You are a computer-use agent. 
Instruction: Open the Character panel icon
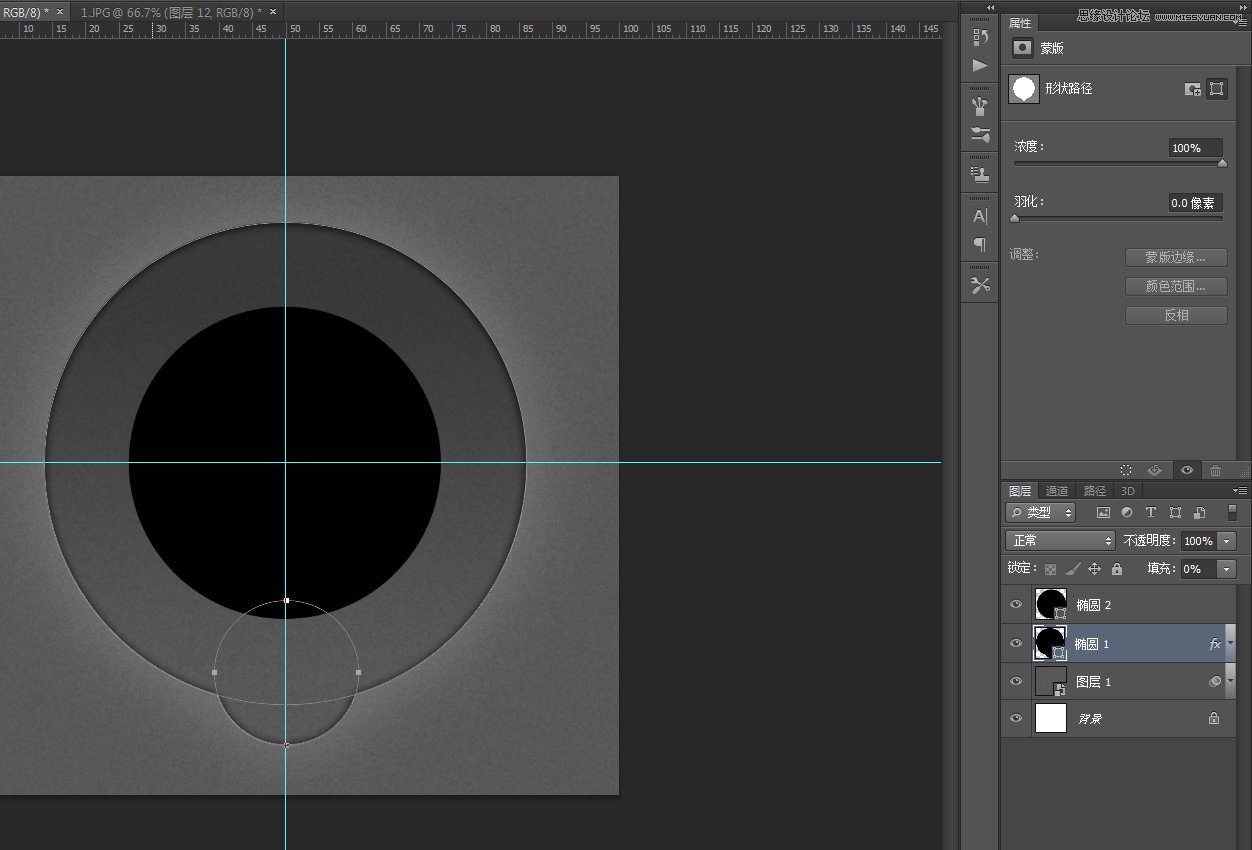(980, 216)
